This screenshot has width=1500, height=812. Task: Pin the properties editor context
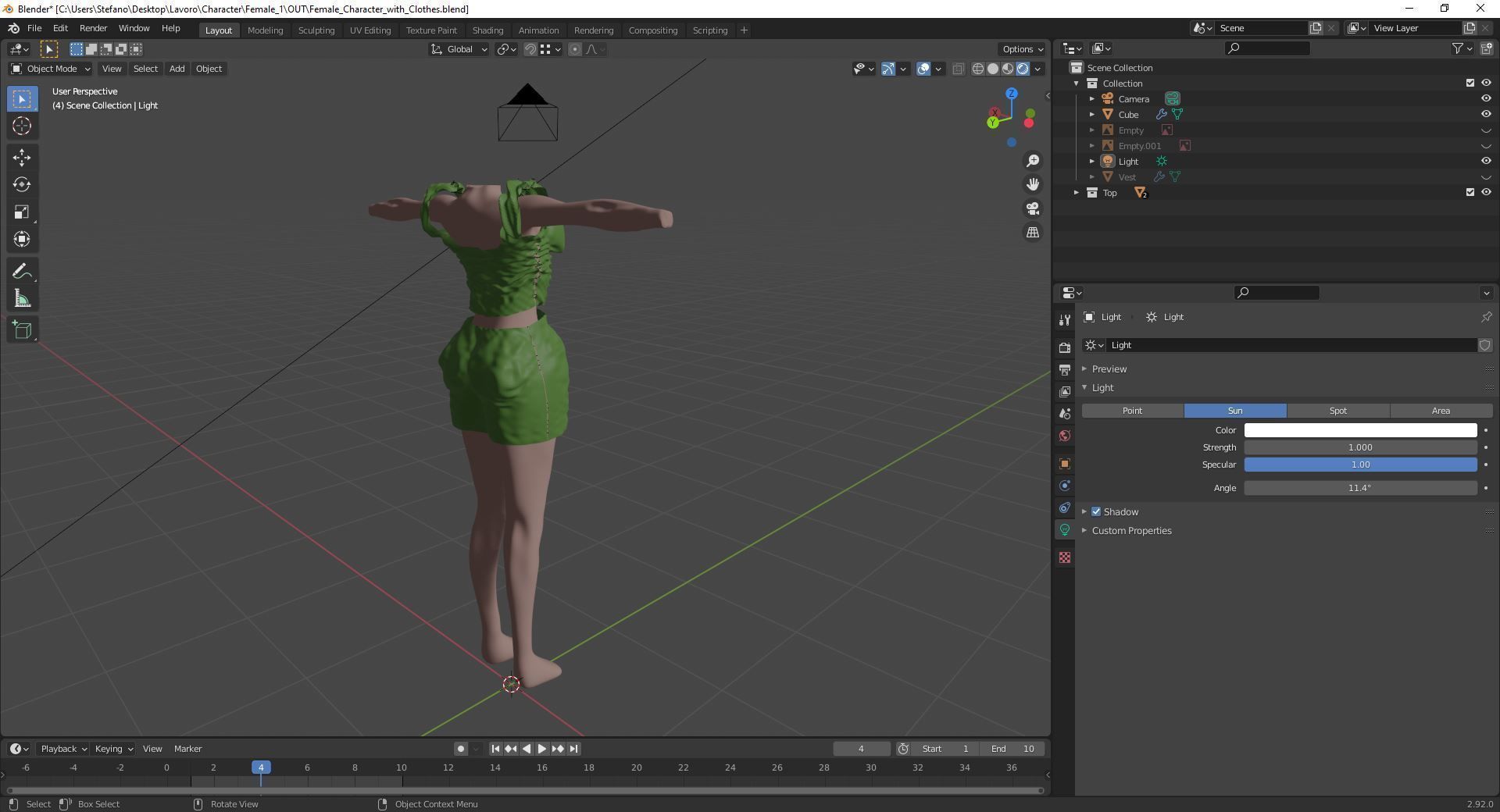coord(1486,317)
